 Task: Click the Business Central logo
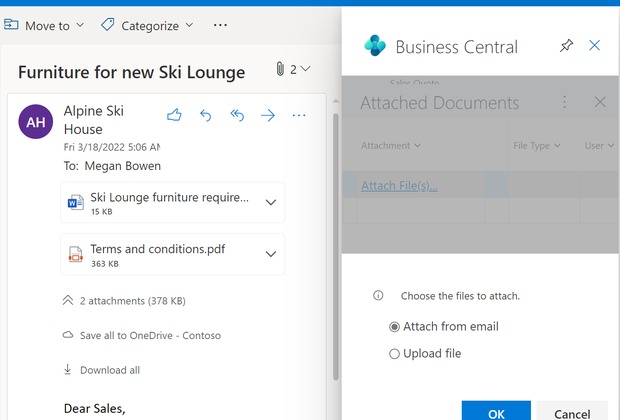375,45
